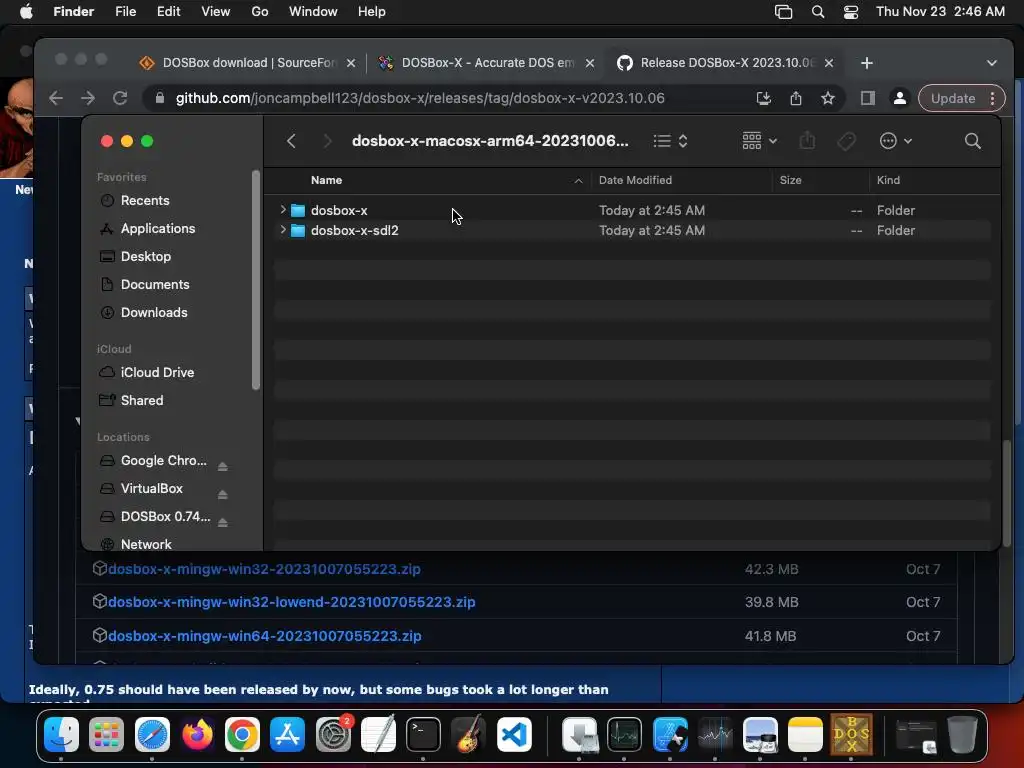Image resolution: width=1024 pixels, height=768 pixels.
Task: Select the dosbox-x folder icon
Action: point(298,210)
